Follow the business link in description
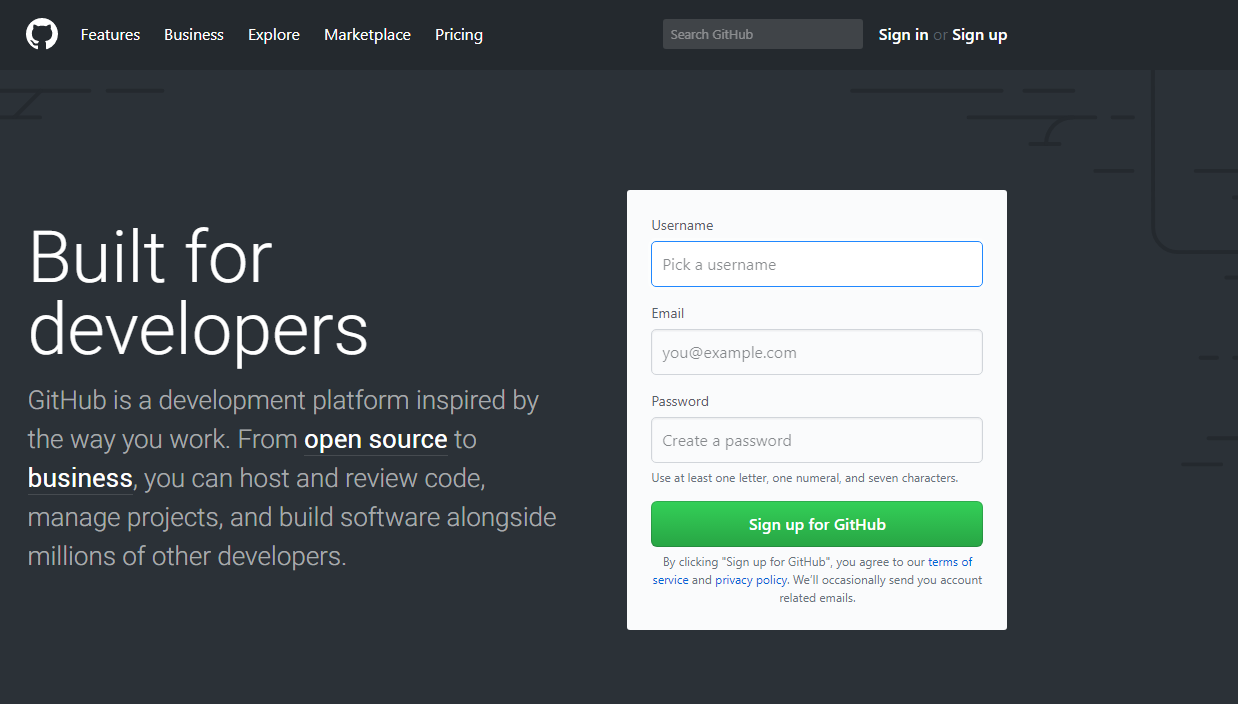Screen dimensions: 1238x704 80,479
